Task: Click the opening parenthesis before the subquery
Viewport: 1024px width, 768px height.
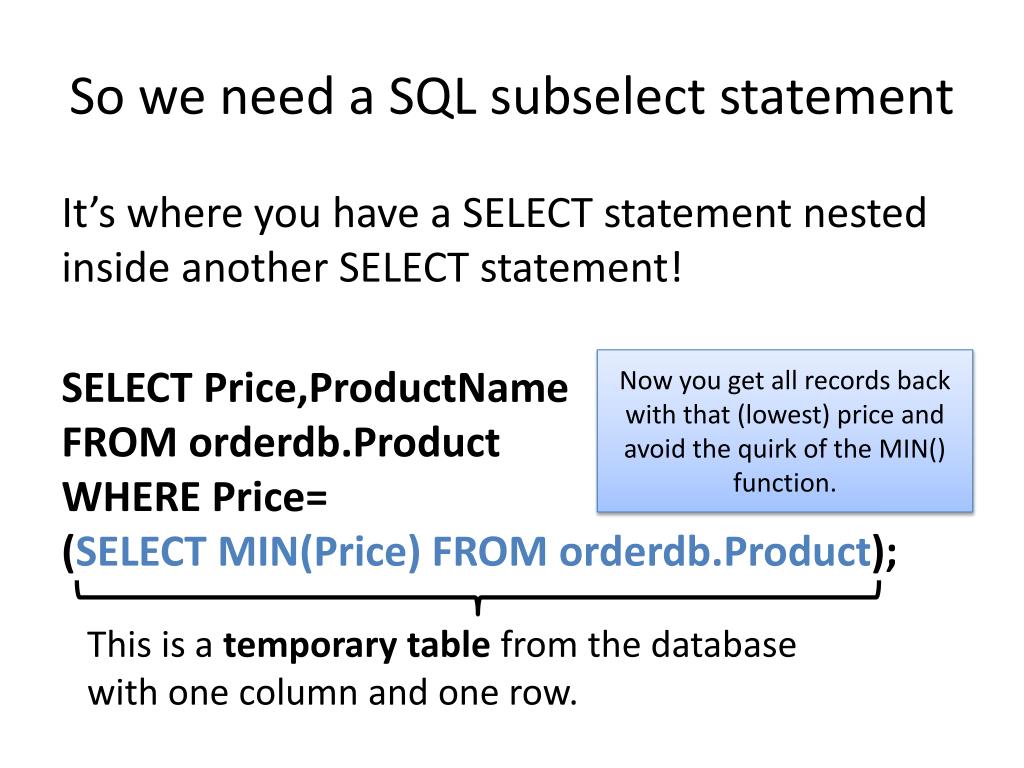Action: pos(68,552)
